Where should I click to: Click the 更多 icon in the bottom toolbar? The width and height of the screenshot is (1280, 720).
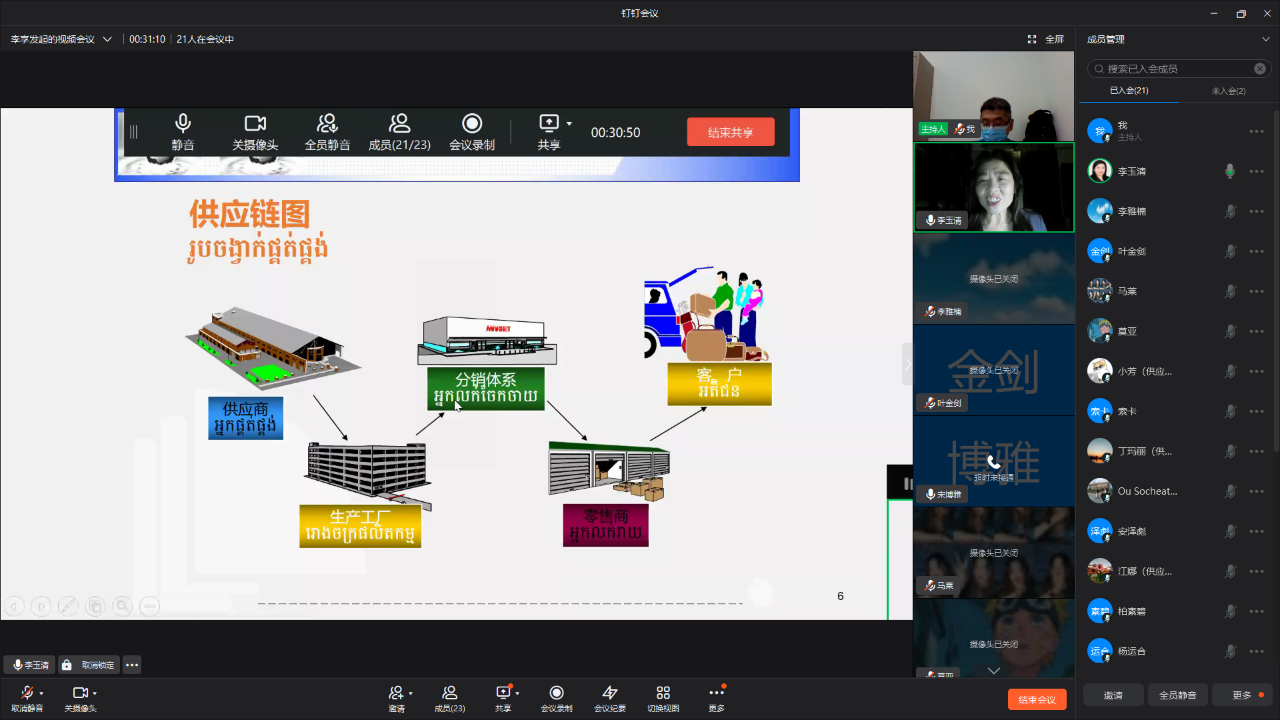[716, 693]
